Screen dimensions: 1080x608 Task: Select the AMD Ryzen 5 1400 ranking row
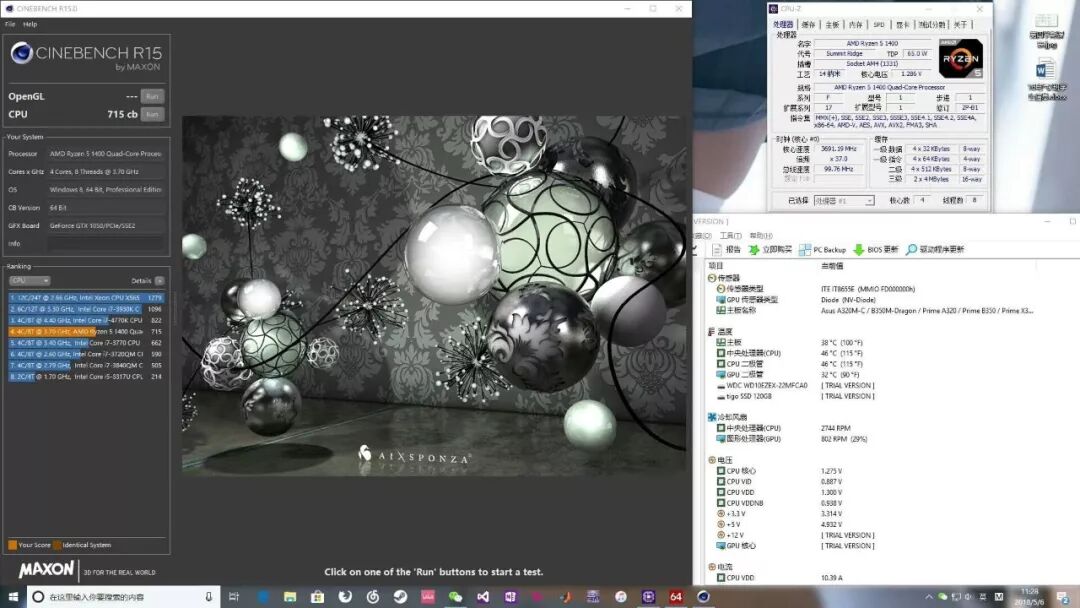(86, 331)
